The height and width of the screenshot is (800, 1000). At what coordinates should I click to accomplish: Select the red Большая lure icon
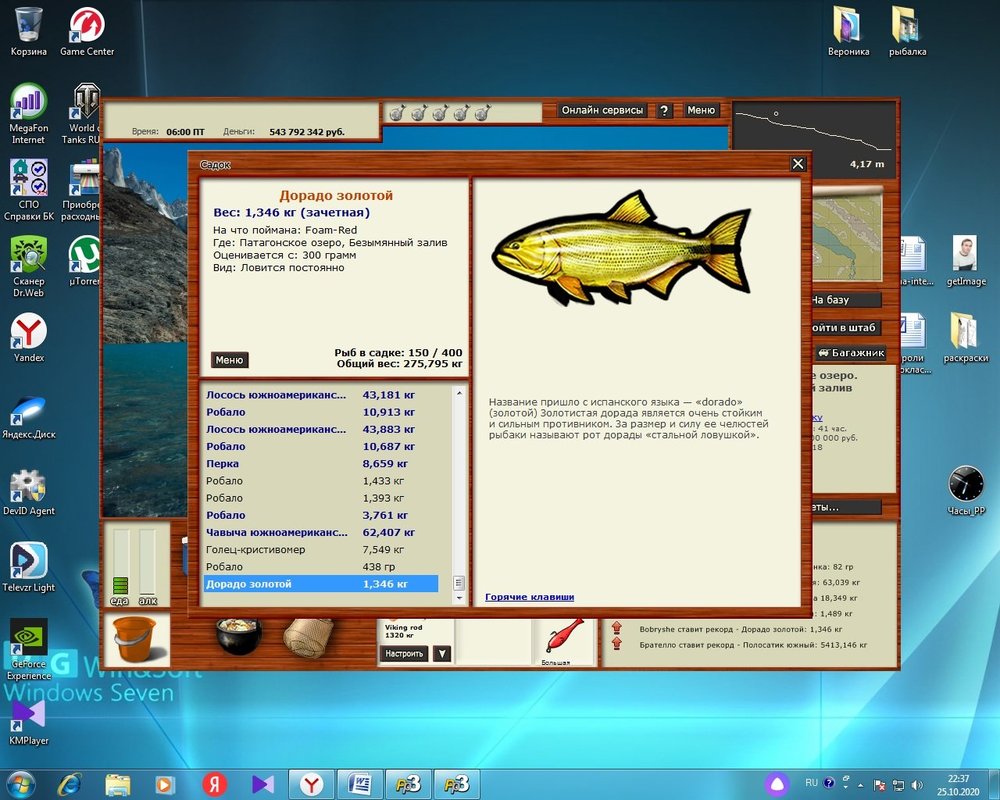click(556, 633)
